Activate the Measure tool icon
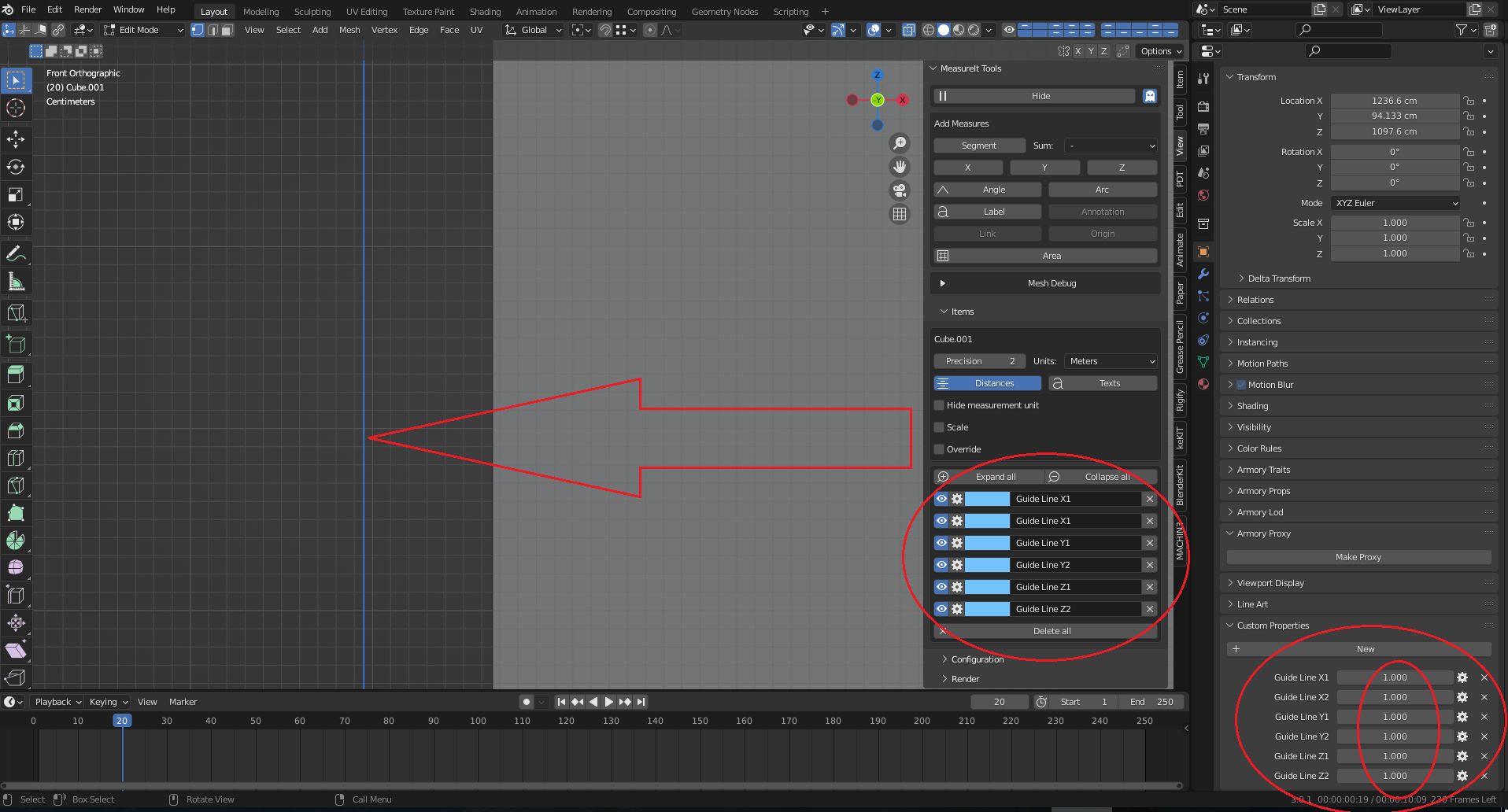1508x812 pixels. [16, 282]
